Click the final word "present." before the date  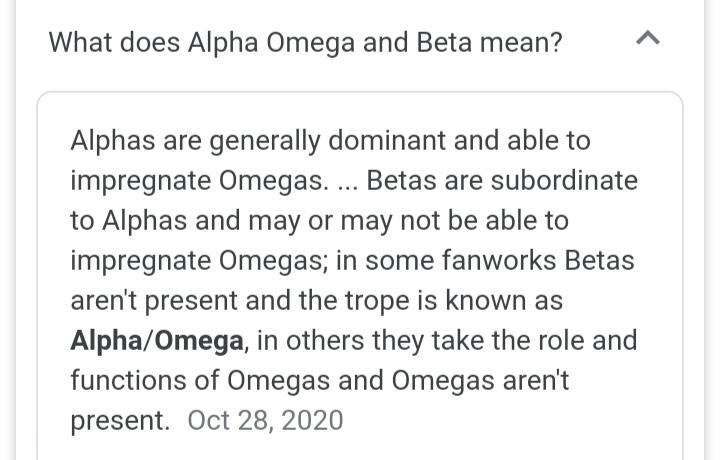tap(120, 421)
